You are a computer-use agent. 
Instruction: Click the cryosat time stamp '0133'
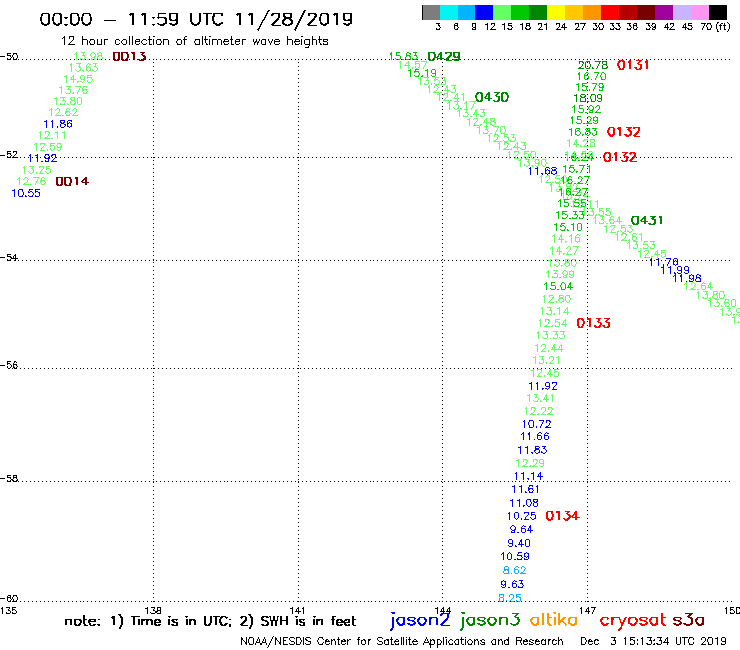(594, 323)
